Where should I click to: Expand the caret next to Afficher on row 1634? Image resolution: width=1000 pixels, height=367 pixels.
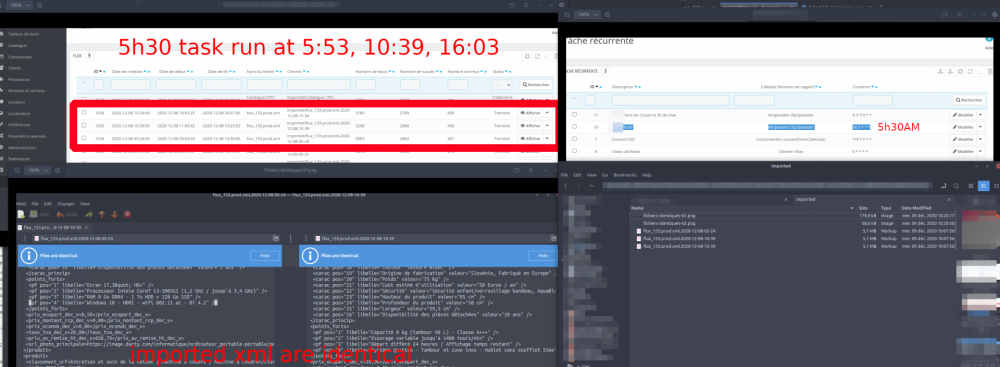548,138
